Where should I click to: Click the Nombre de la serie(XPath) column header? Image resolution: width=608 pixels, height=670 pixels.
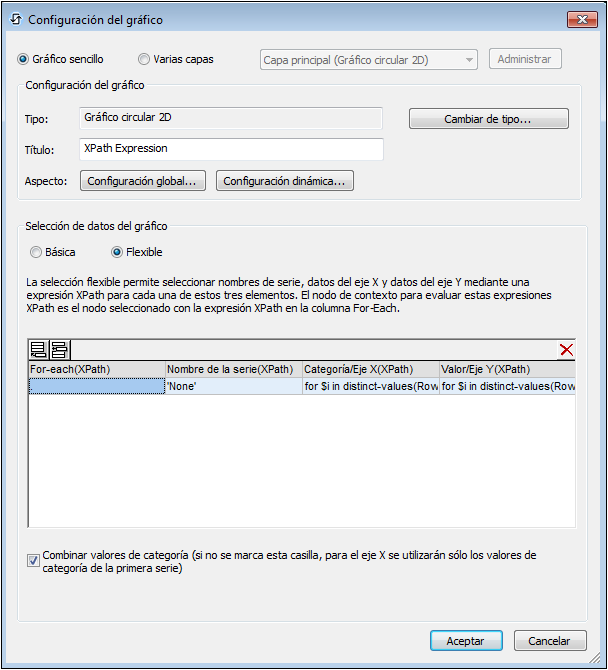(234, 369)
